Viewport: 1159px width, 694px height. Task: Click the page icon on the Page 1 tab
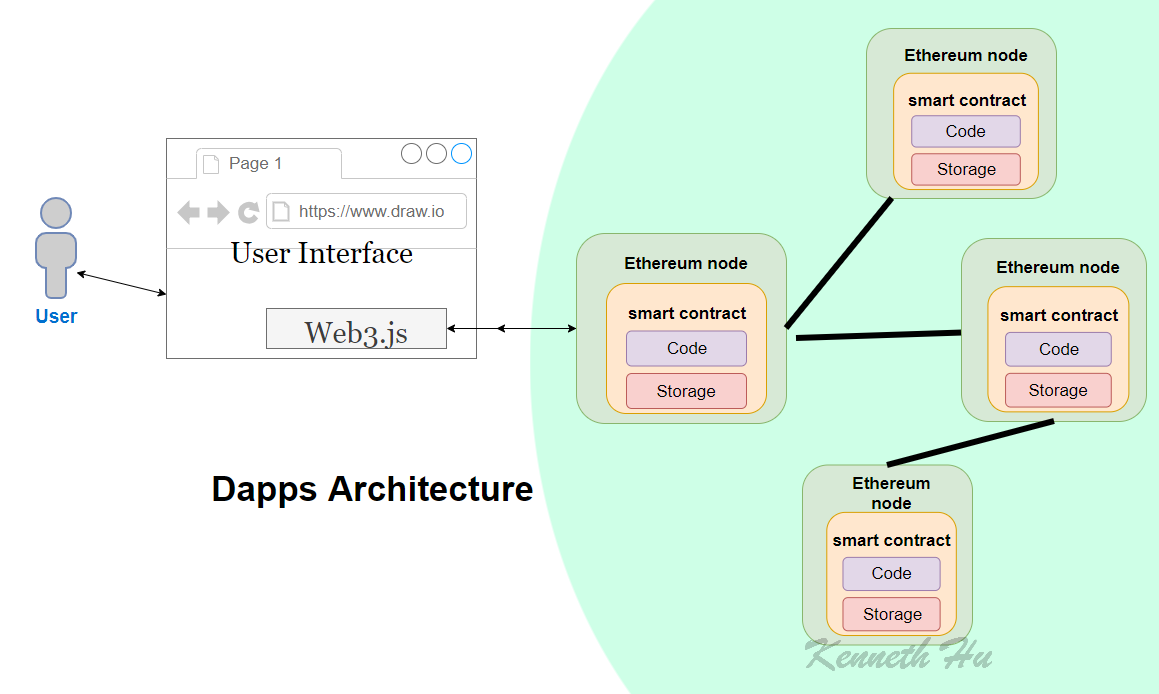point(209,163)
